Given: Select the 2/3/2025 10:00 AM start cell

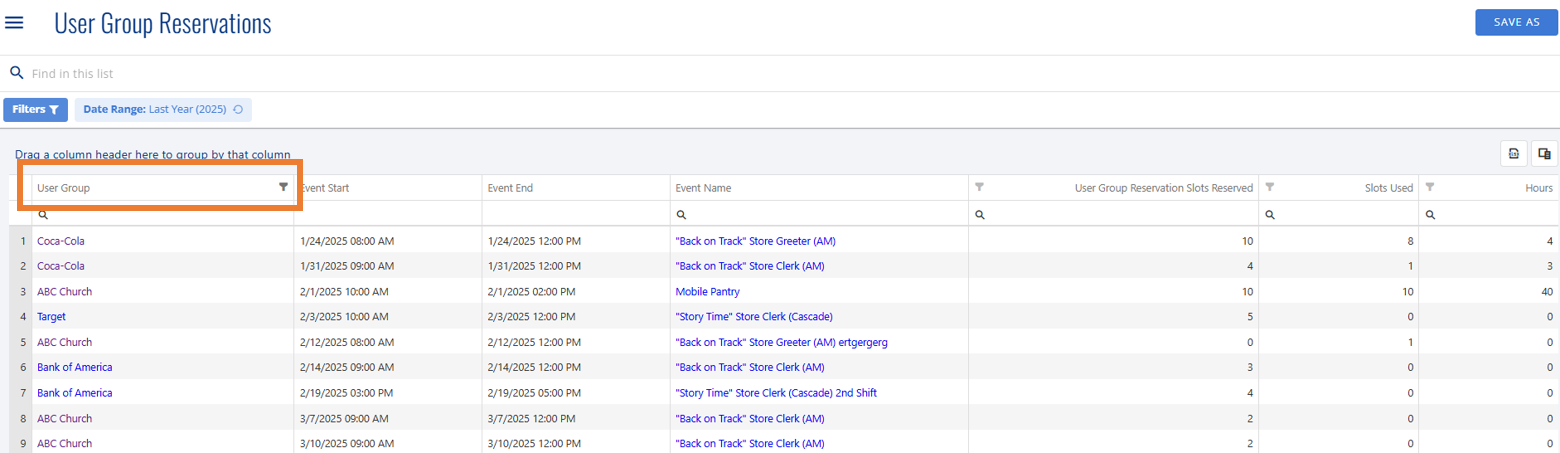Looking at the screenshot, I should (388, 317).
